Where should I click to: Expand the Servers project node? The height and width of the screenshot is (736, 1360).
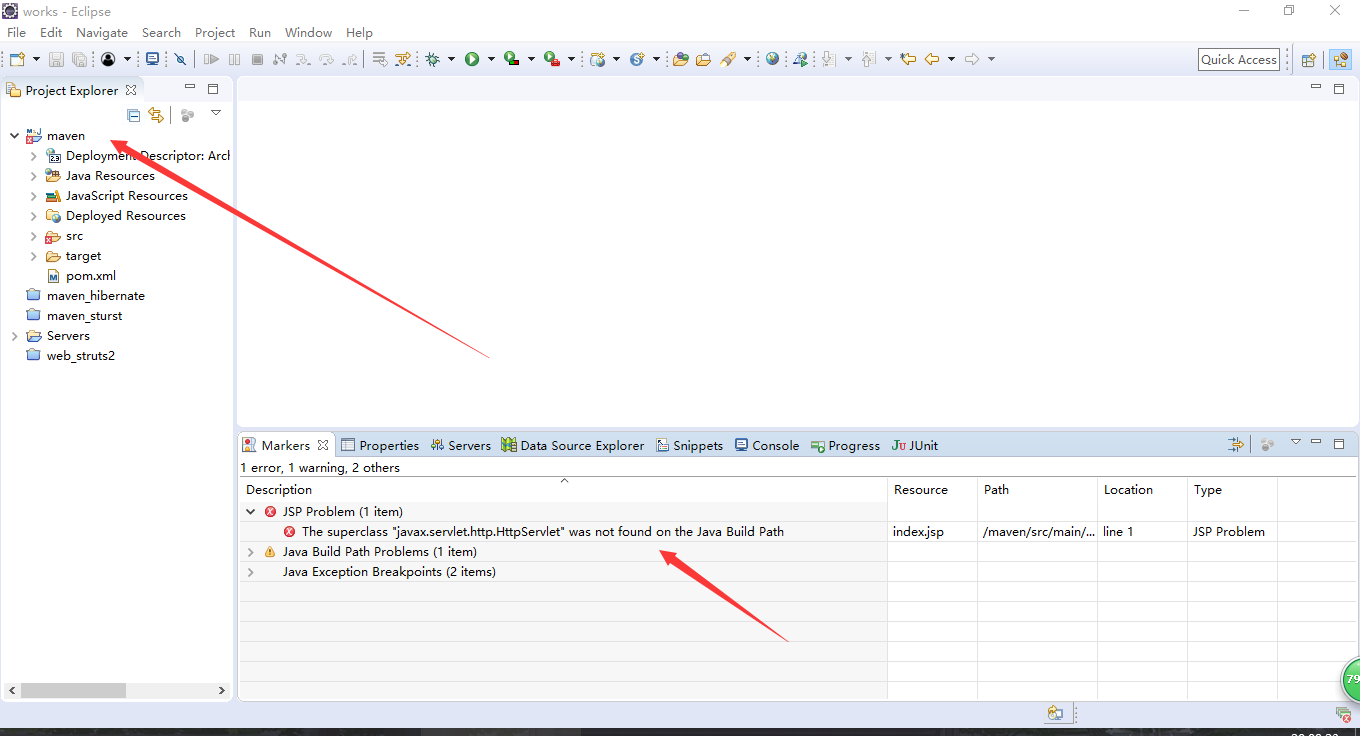click(14, 336)
